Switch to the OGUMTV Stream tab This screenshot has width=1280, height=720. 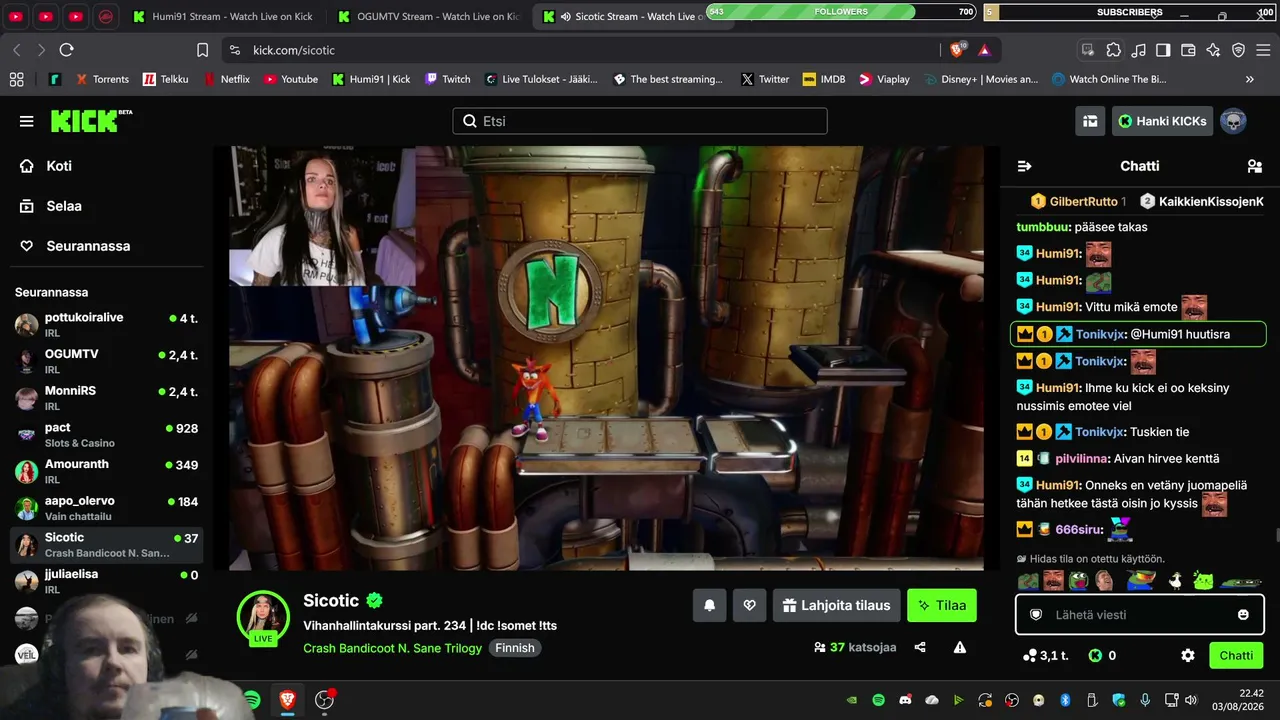coord(428,17)
